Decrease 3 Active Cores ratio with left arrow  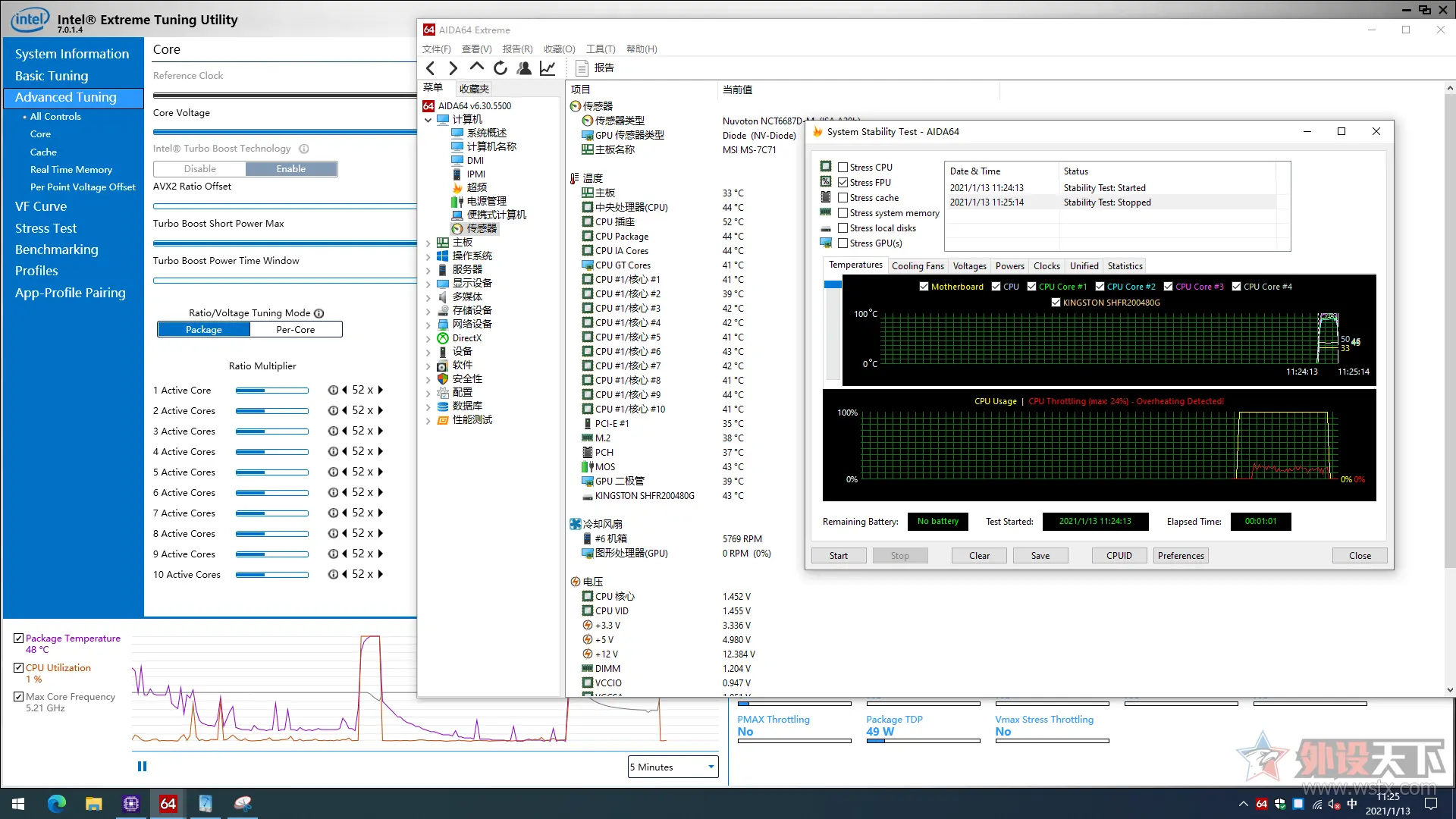344,431
